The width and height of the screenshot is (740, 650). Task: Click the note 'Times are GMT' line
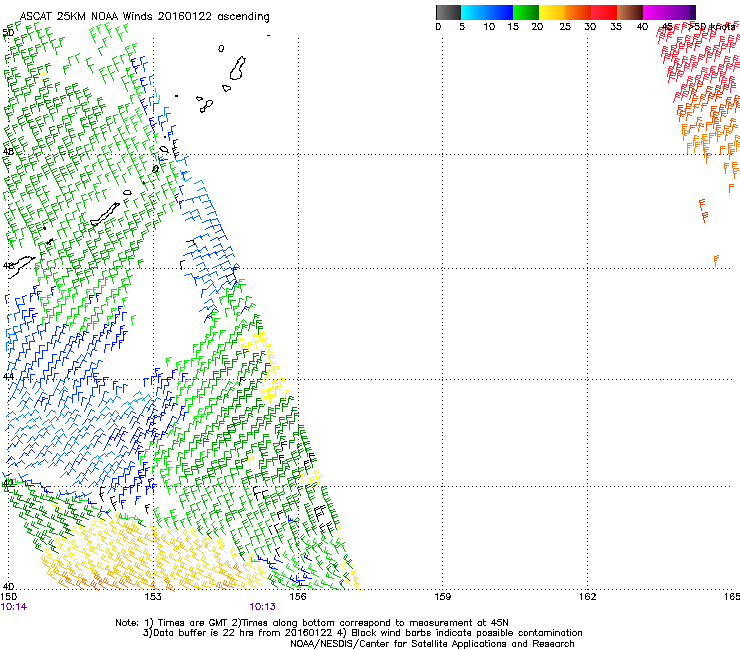[x=312, y=623]
